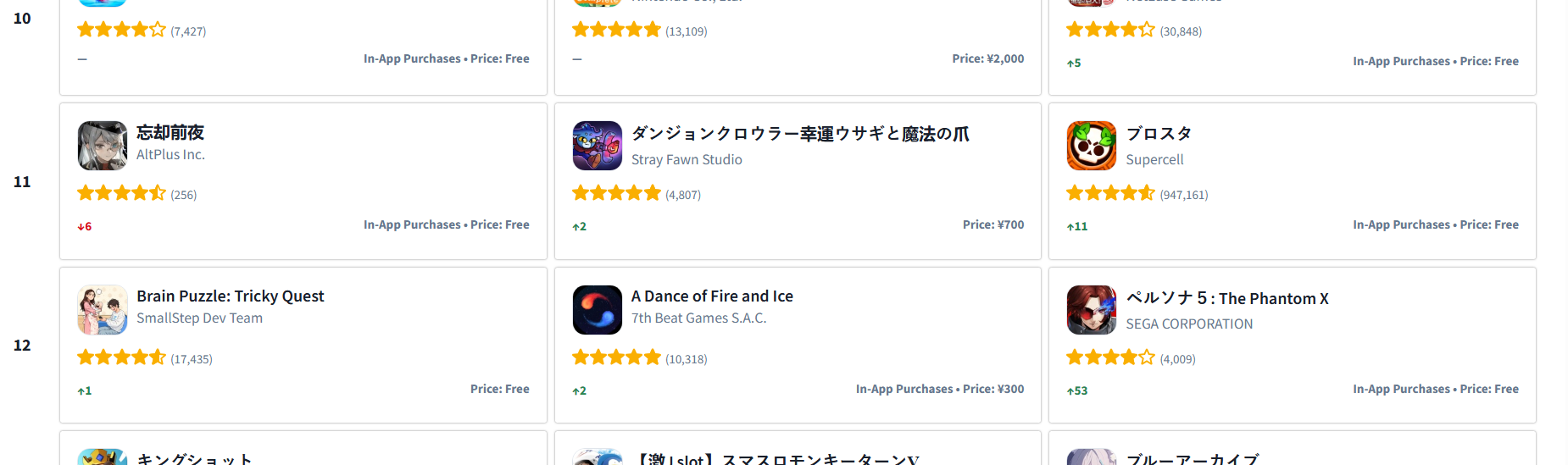This screenshot has height=465, width=1568.
Task: Open the ブロスタ title link
Action: (1159, 134)
